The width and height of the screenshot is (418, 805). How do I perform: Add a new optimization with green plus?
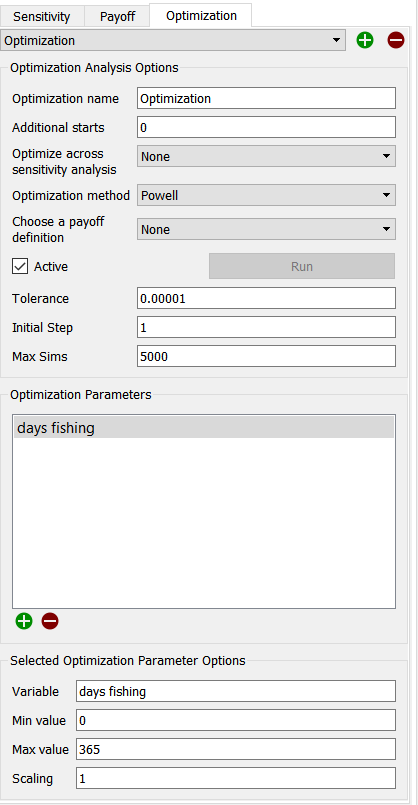tap(365, 41)
